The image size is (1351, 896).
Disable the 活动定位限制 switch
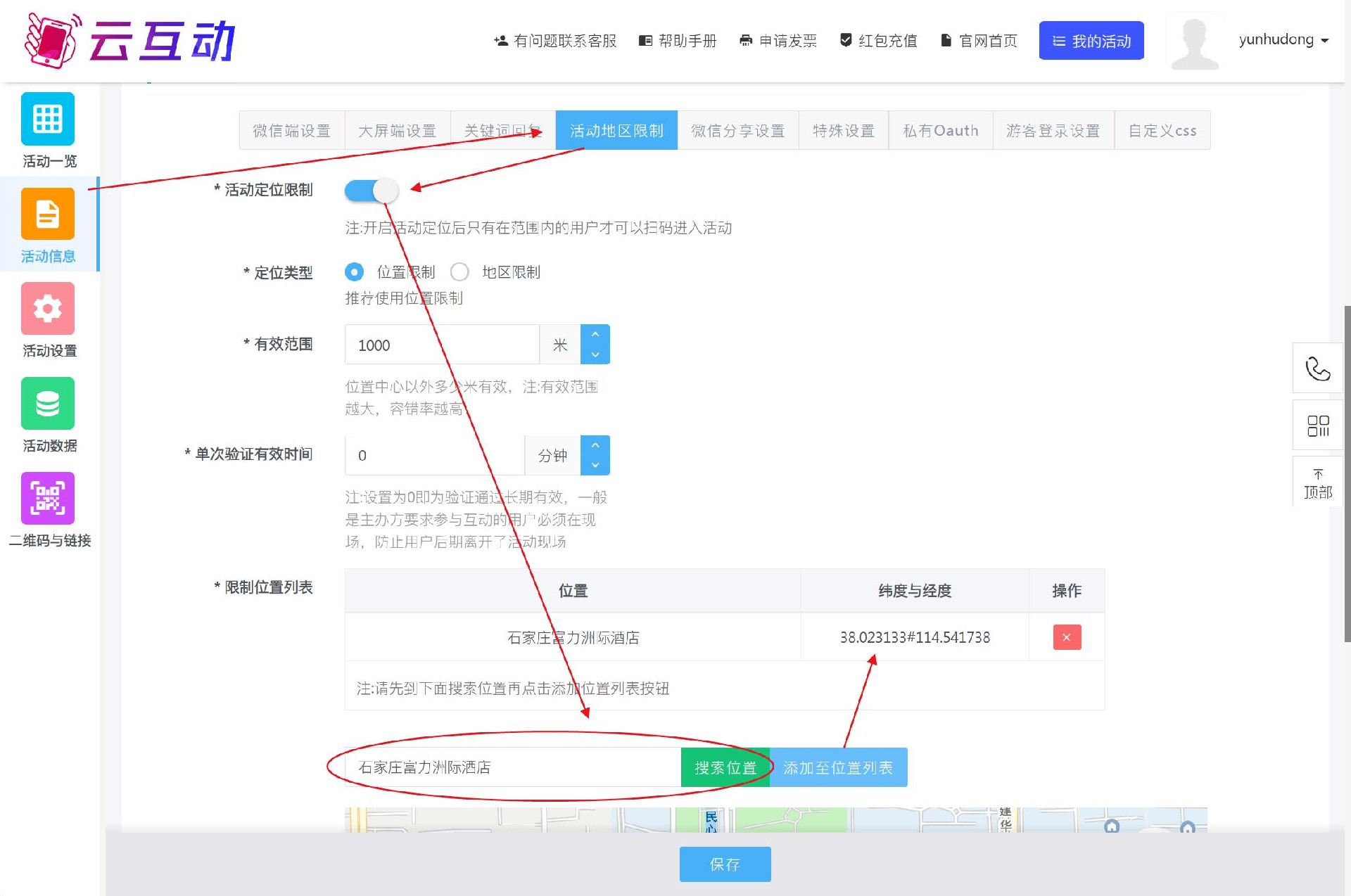coord(372,191)
